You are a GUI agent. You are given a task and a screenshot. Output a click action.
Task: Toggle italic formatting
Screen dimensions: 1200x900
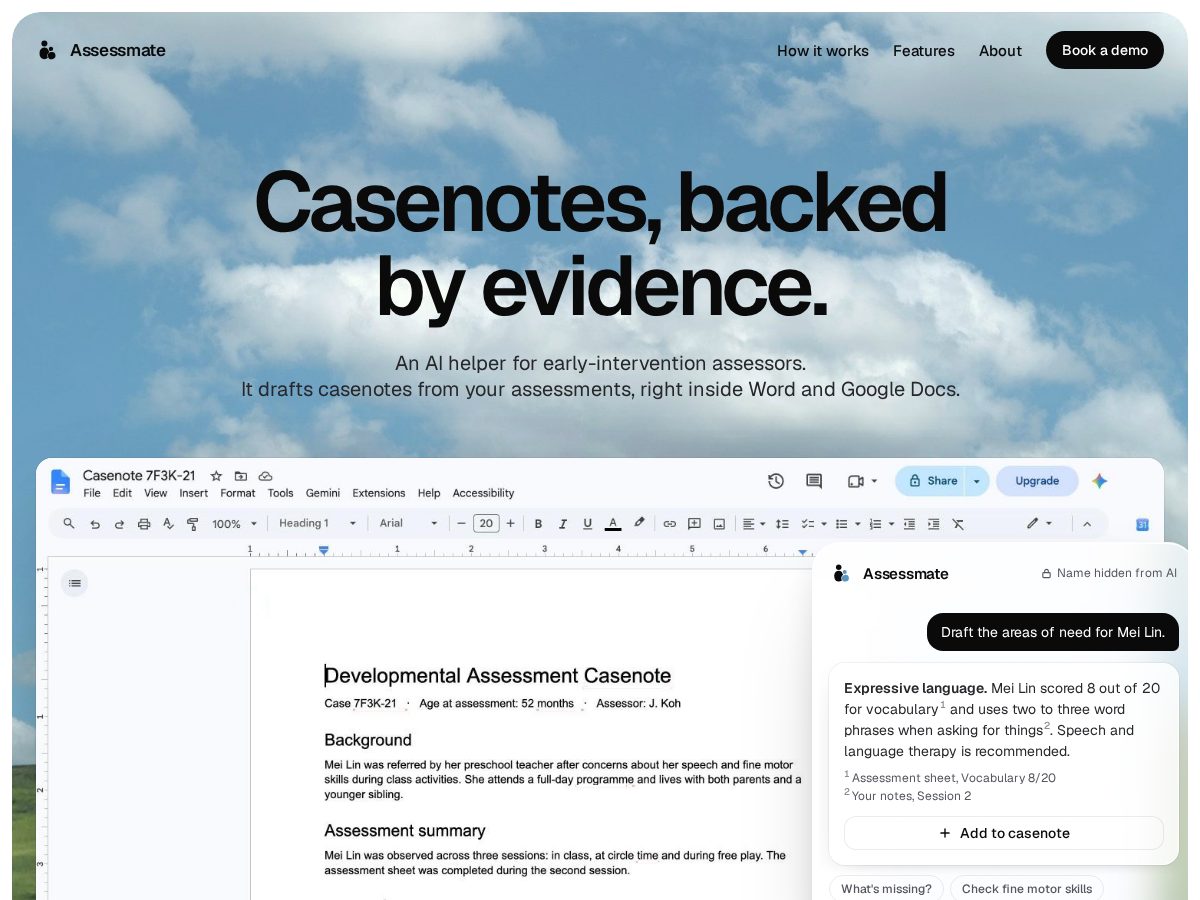[563, 523]
